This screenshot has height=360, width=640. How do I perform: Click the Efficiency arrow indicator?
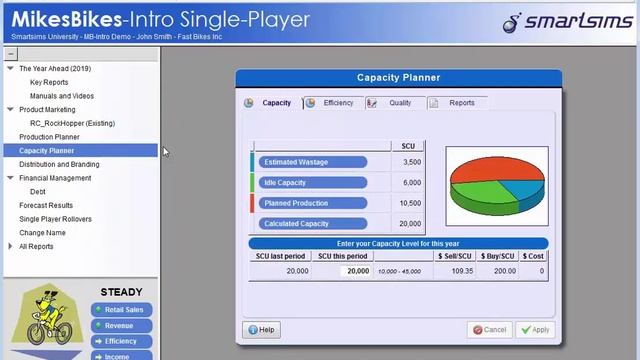98,341
